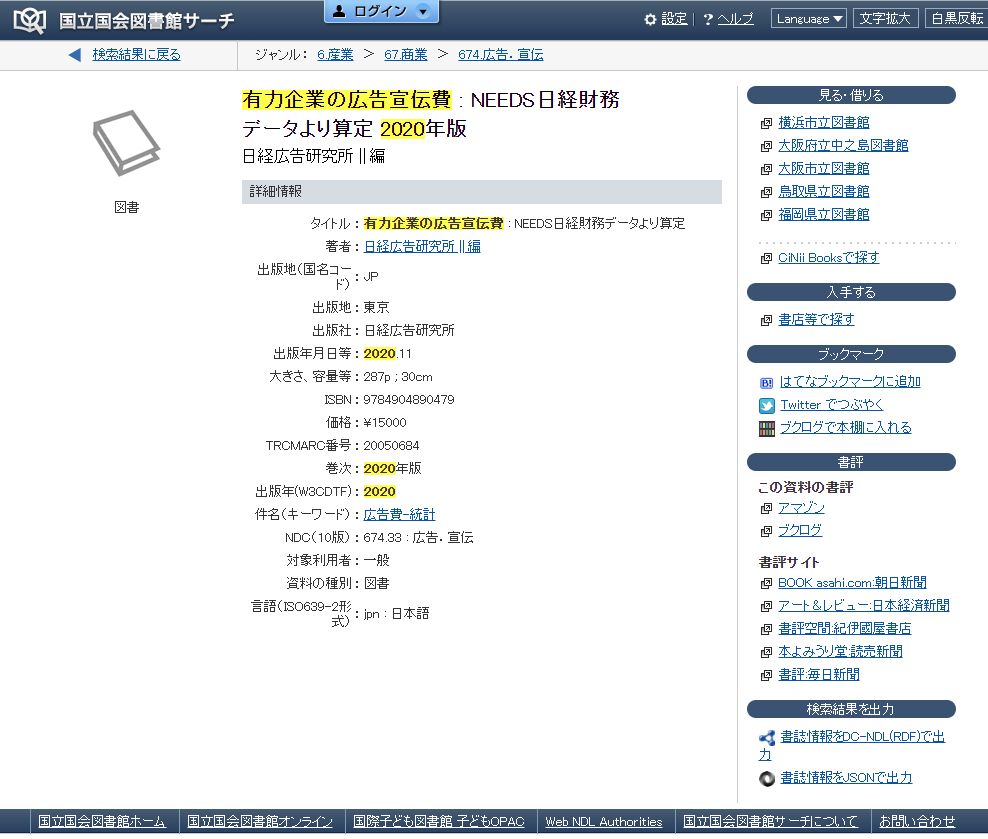Image resolution: width=988 pixels, height=839 pixels.
Task: Click external link icon beside 鳥取県立図書館
Action: click(x=766, y=192)
